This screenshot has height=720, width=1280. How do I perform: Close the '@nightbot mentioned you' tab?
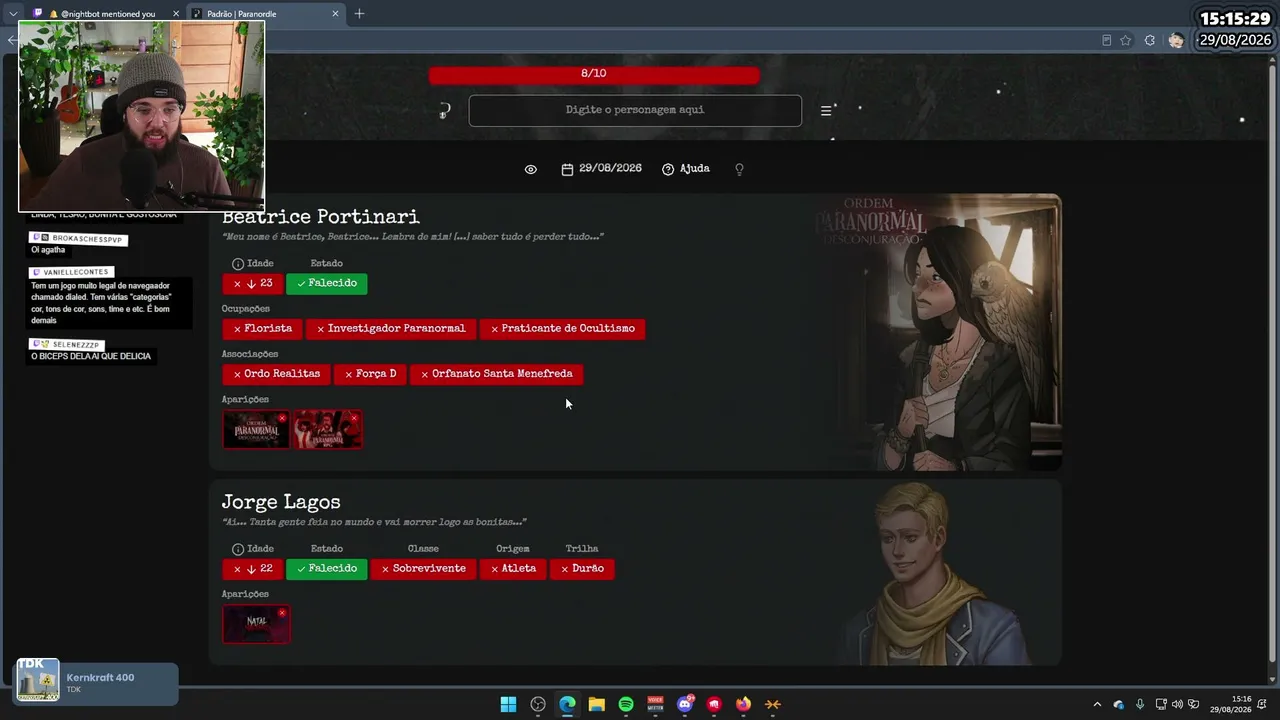point(176,14)
